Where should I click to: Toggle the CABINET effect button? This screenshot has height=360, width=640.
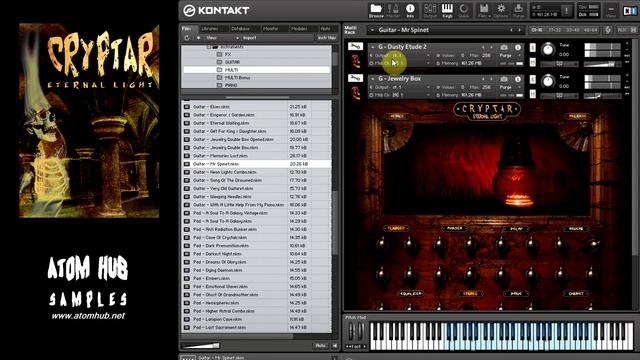[x=576, y=293]
